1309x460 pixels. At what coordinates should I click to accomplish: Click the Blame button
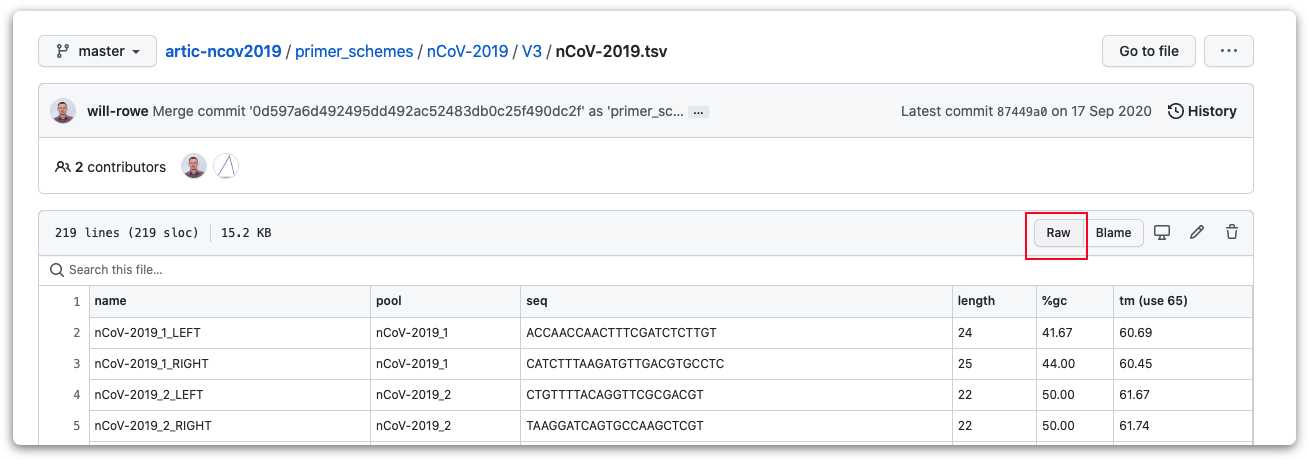point(1113,233)
